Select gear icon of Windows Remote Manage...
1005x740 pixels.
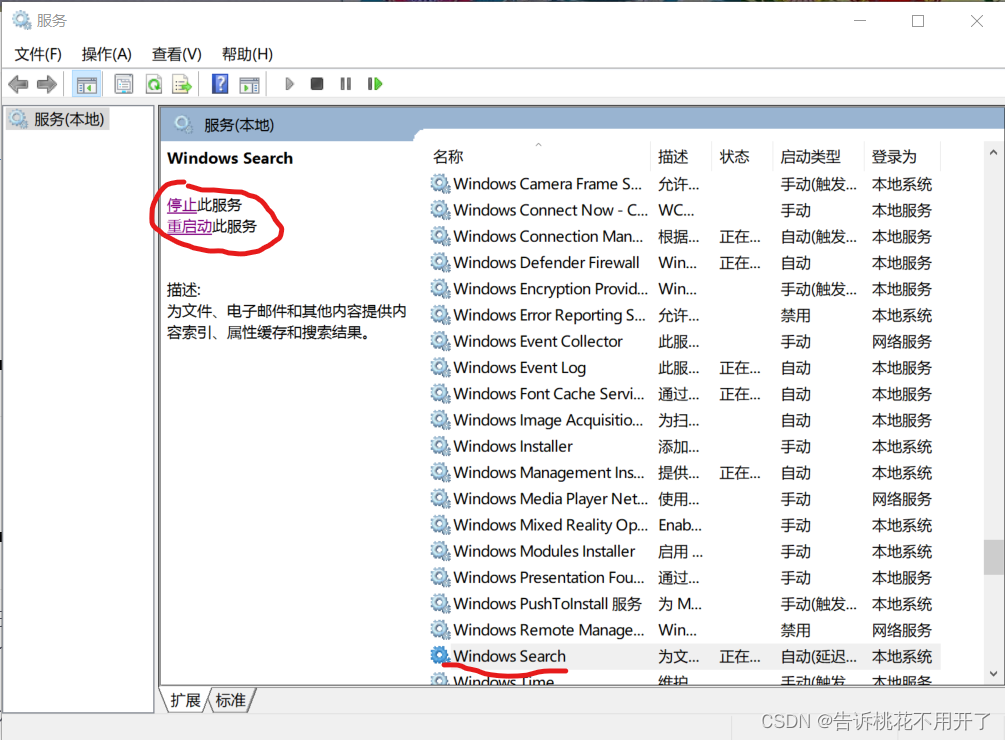[440, 630]
